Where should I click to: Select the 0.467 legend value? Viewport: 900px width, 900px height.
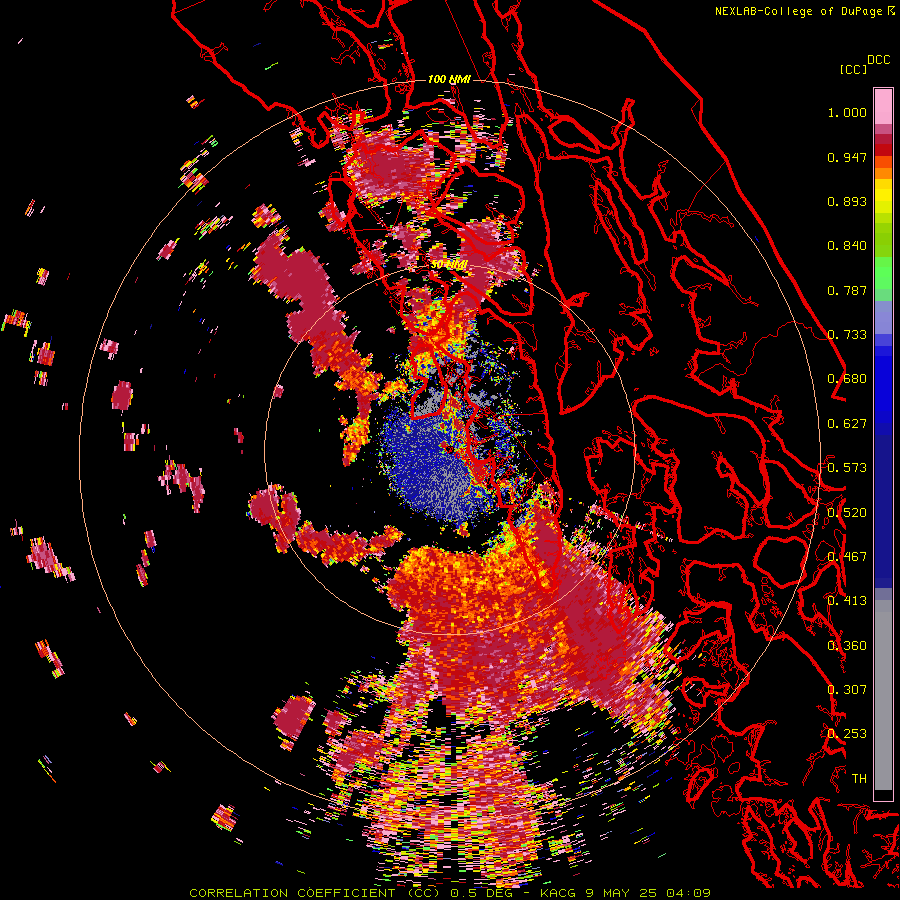pyautogui.click(x=847, y=556)
